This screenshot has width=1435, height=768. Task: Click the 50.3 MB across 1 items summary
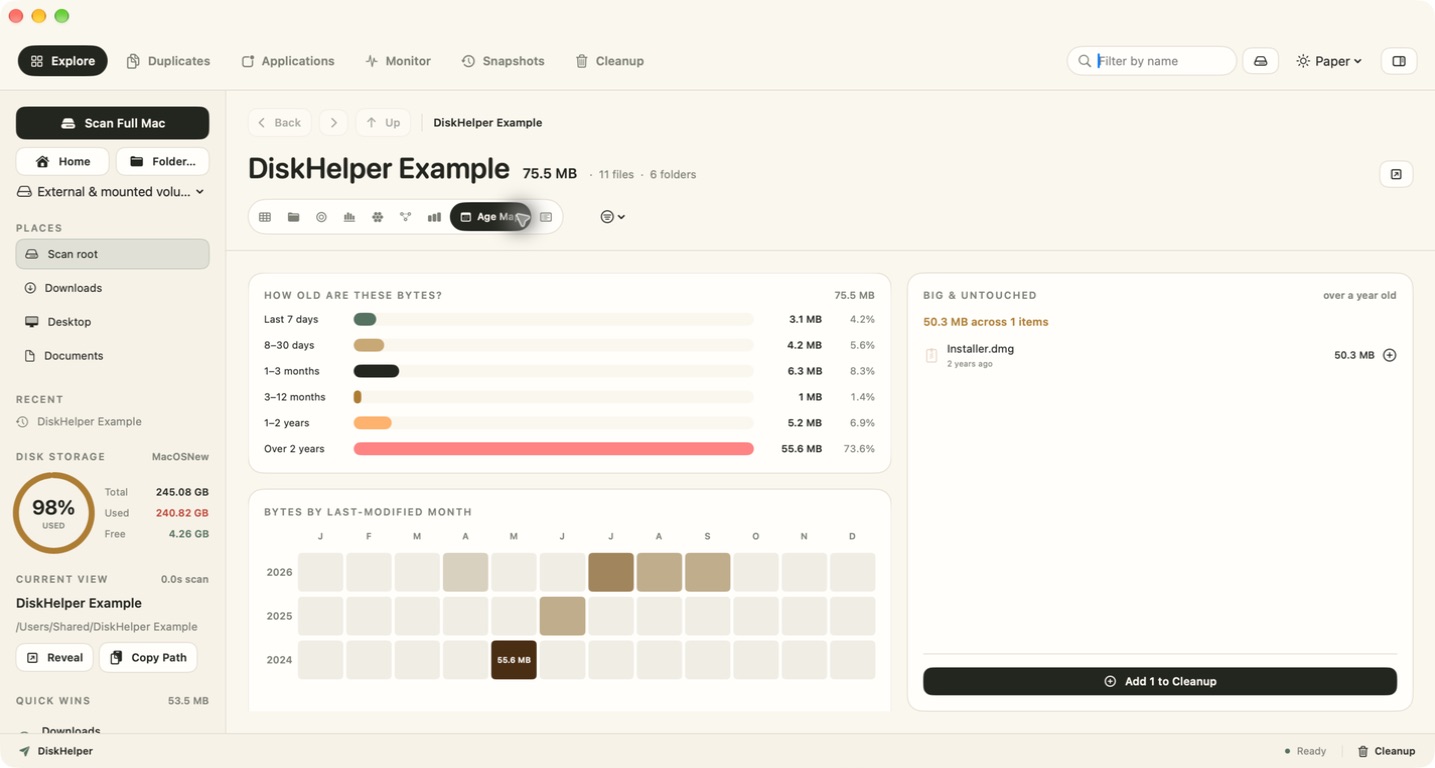coord(985,322)
